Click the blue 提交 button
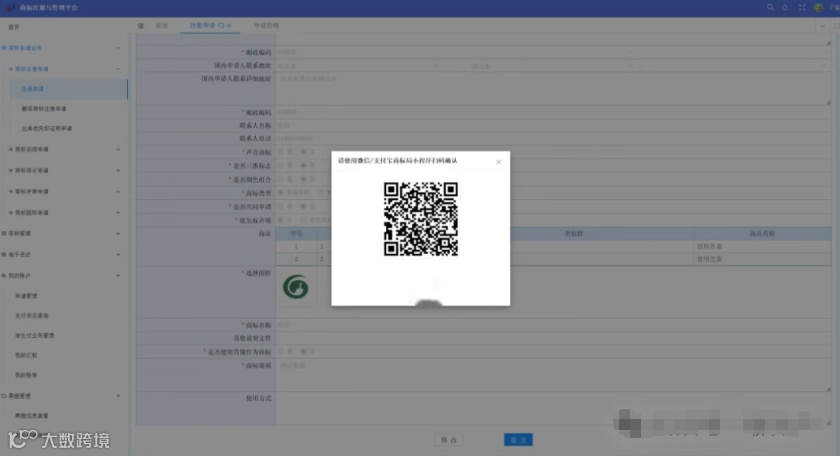This screenshot has width=840, height=456. (518, 440)
